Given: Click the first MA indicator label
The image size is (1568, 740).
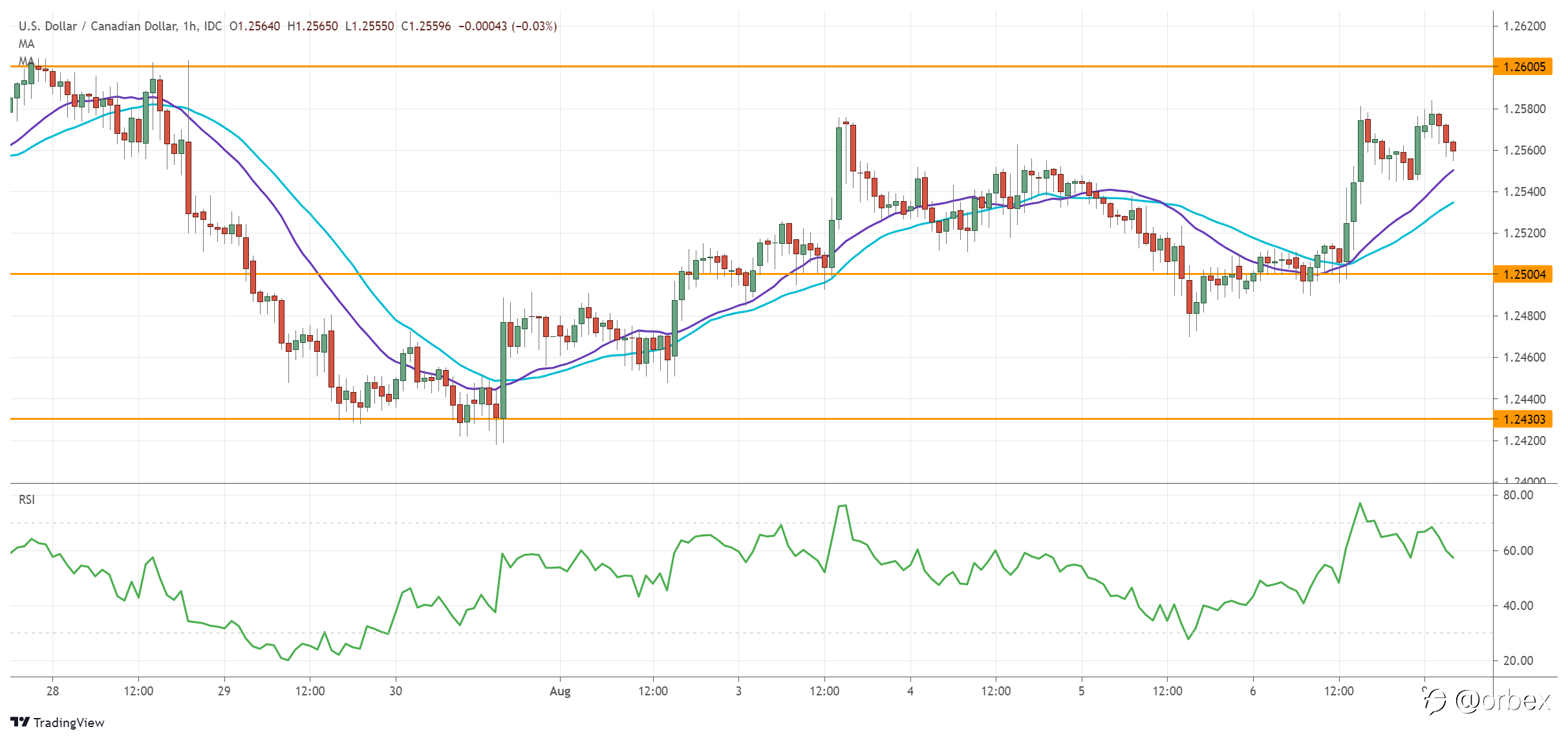Looking at the screenshot, I should click(x=27, y=44).
